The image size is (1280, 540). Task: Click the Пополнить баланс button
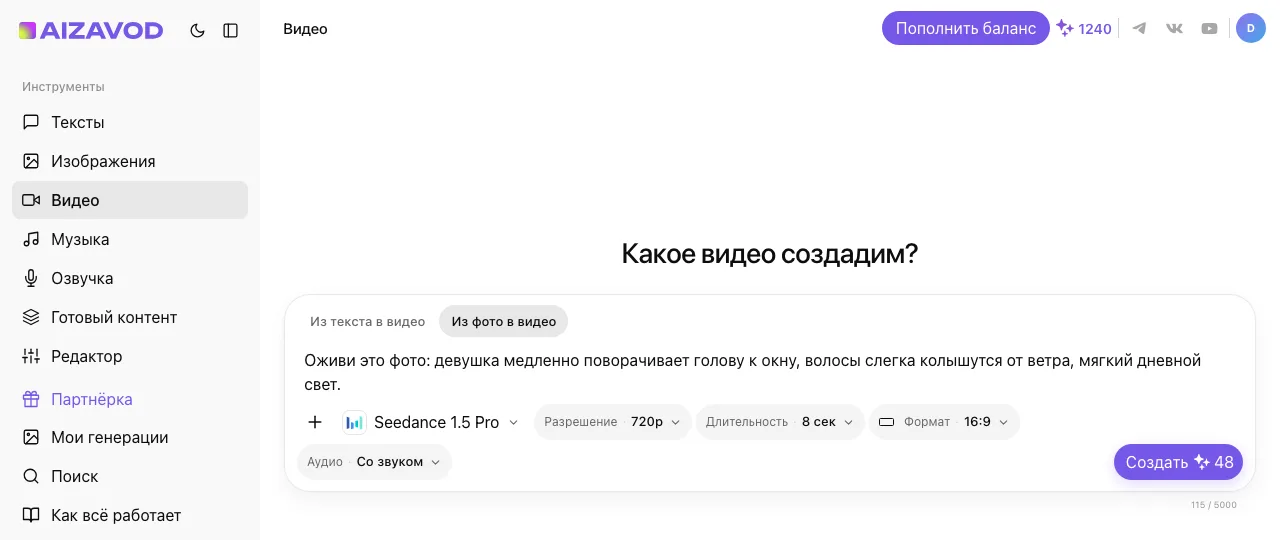(966, 28)
